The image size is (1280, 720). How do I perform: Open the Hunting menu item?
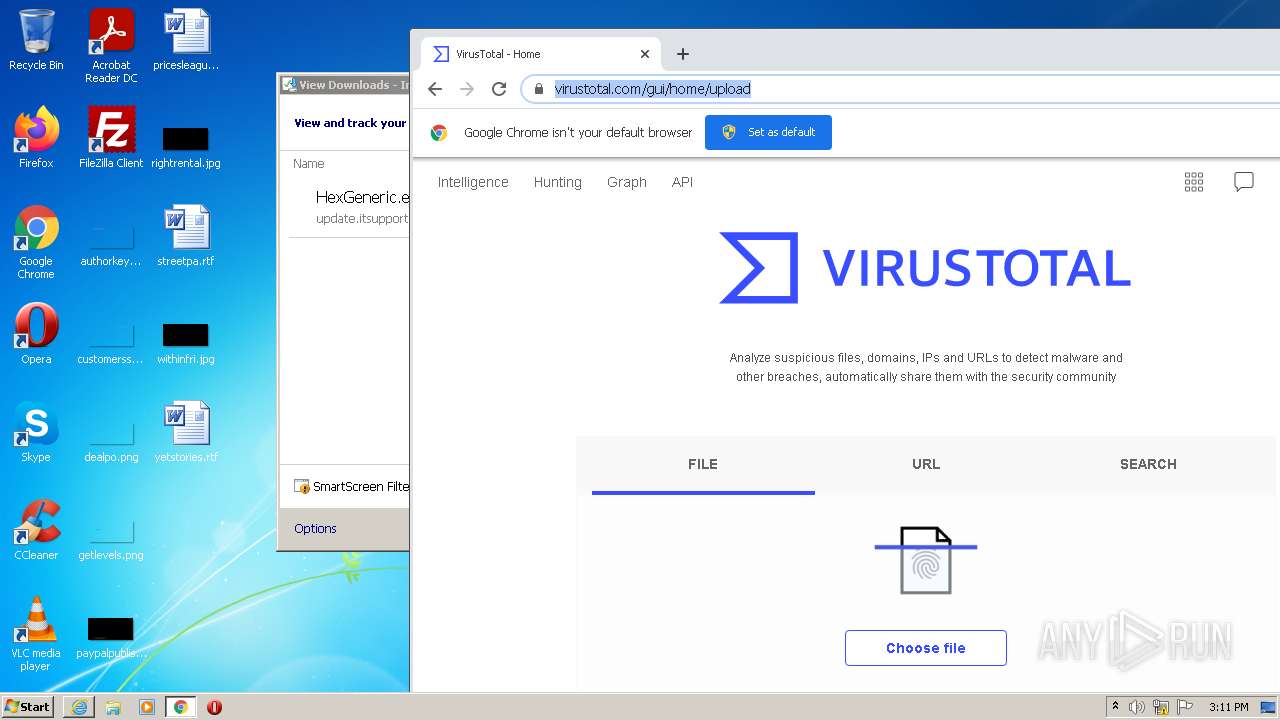click(557, 182)
